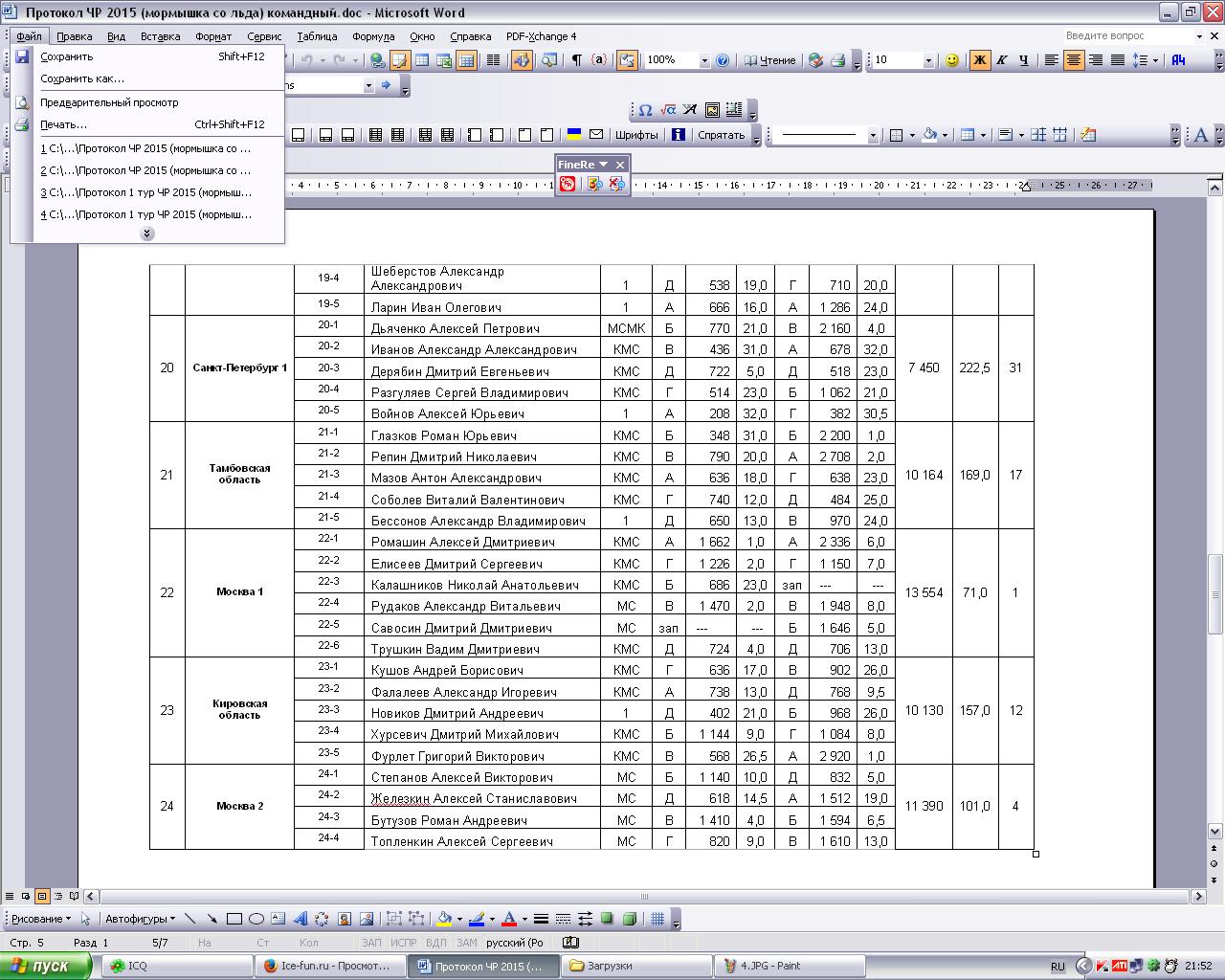Click the blue information icon
Screen dimensions: 1225x980
click(x=678, y=135)
